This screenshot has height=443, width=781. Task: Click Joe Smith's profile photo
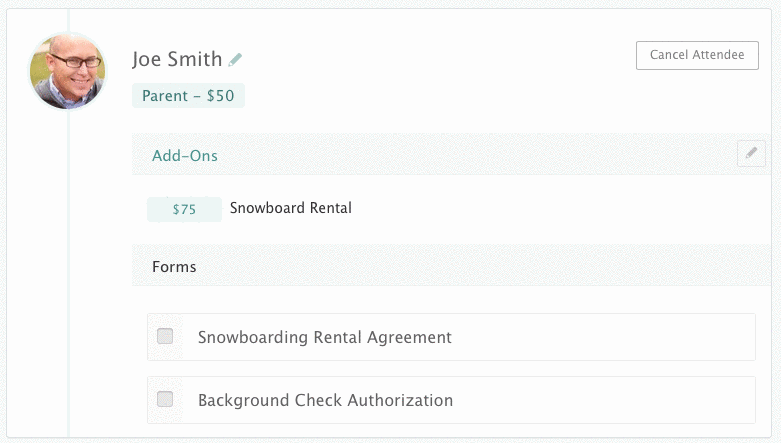68,71
